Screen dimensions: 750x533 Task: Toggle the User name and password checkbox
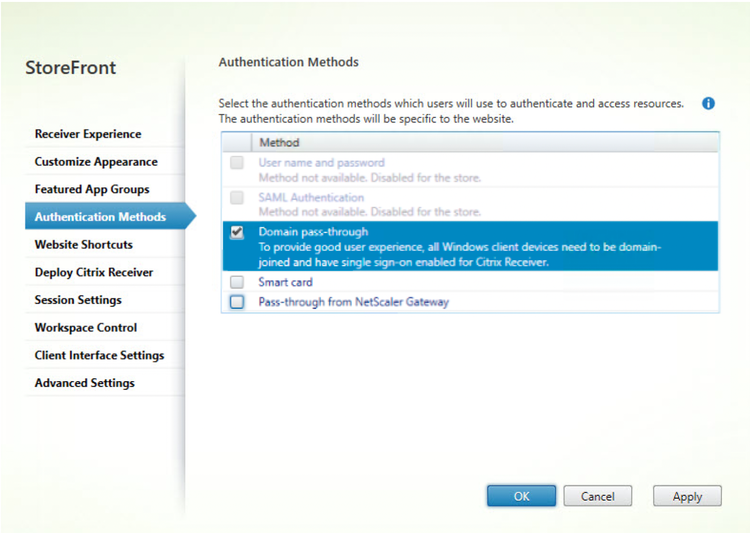(237, 163)
